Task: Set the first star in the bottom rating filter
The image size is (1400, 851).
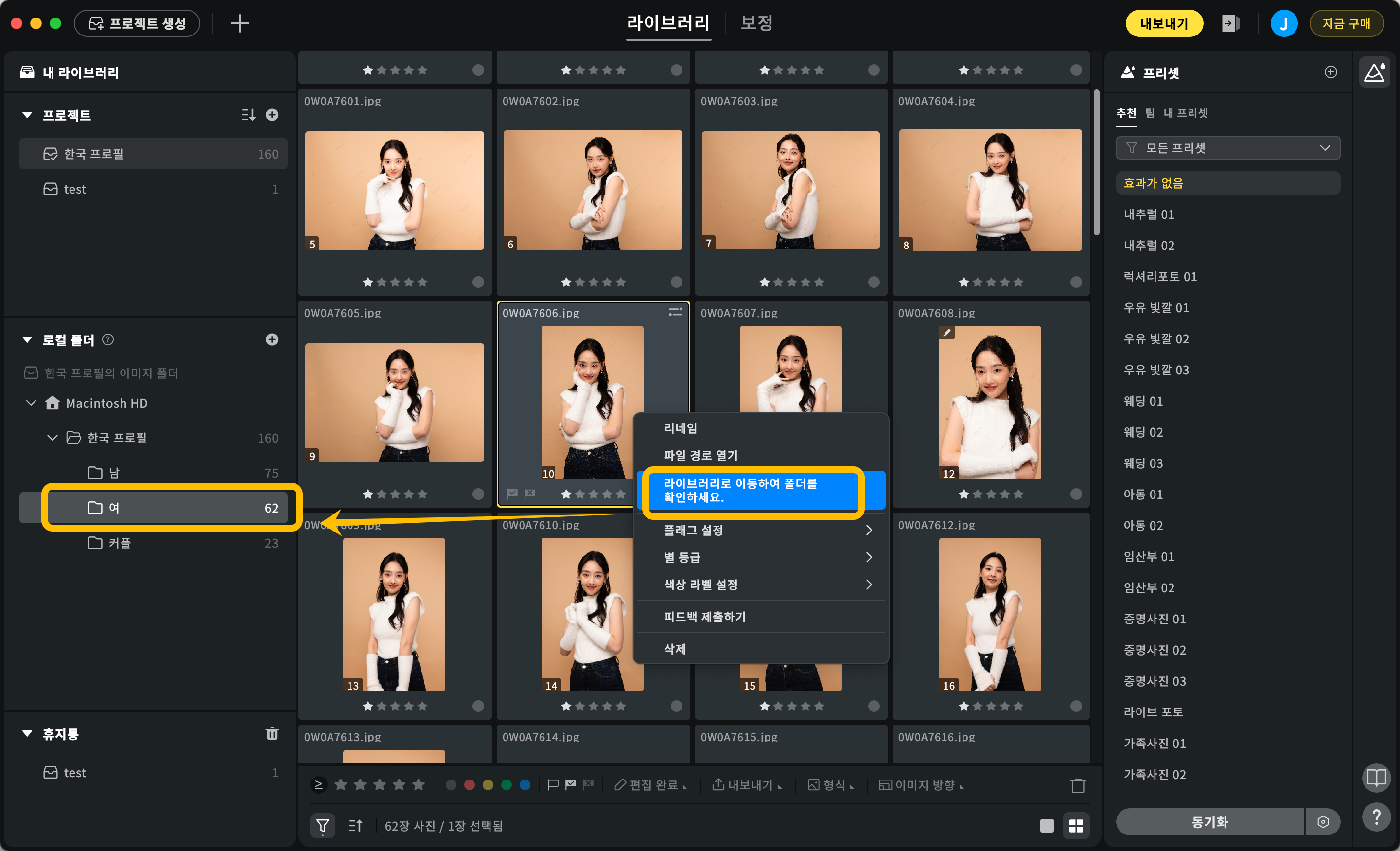Action: click(341, 784)
